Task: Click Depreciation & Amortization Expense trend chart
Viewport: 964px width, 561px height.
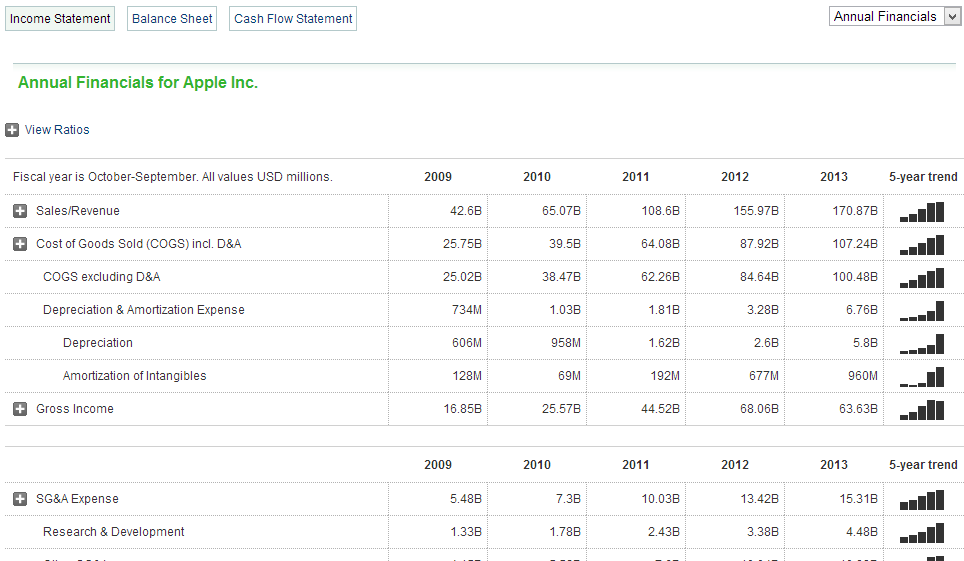Action: click(x=921, y=310)
